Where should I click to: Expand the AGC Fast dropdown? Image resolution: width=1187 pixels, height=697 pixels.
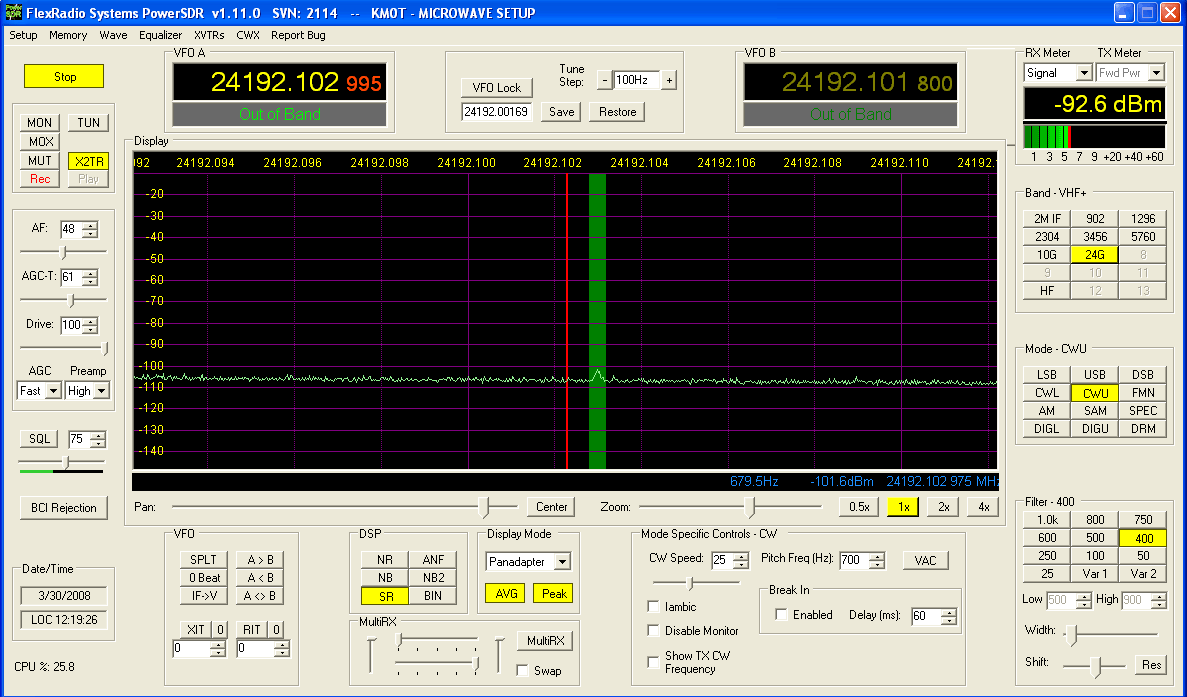(52, 391)
